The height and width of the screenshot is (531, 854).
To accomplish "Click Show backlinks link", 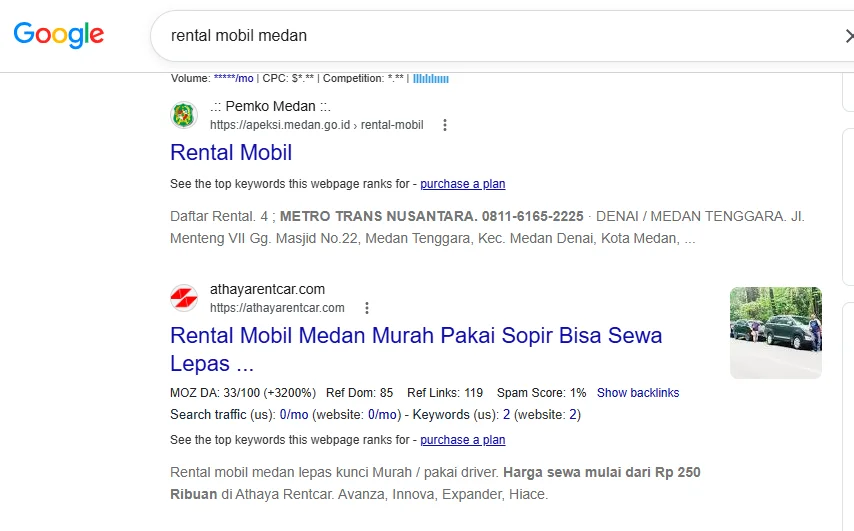I will pyautogui.click(x=638, y=393).
